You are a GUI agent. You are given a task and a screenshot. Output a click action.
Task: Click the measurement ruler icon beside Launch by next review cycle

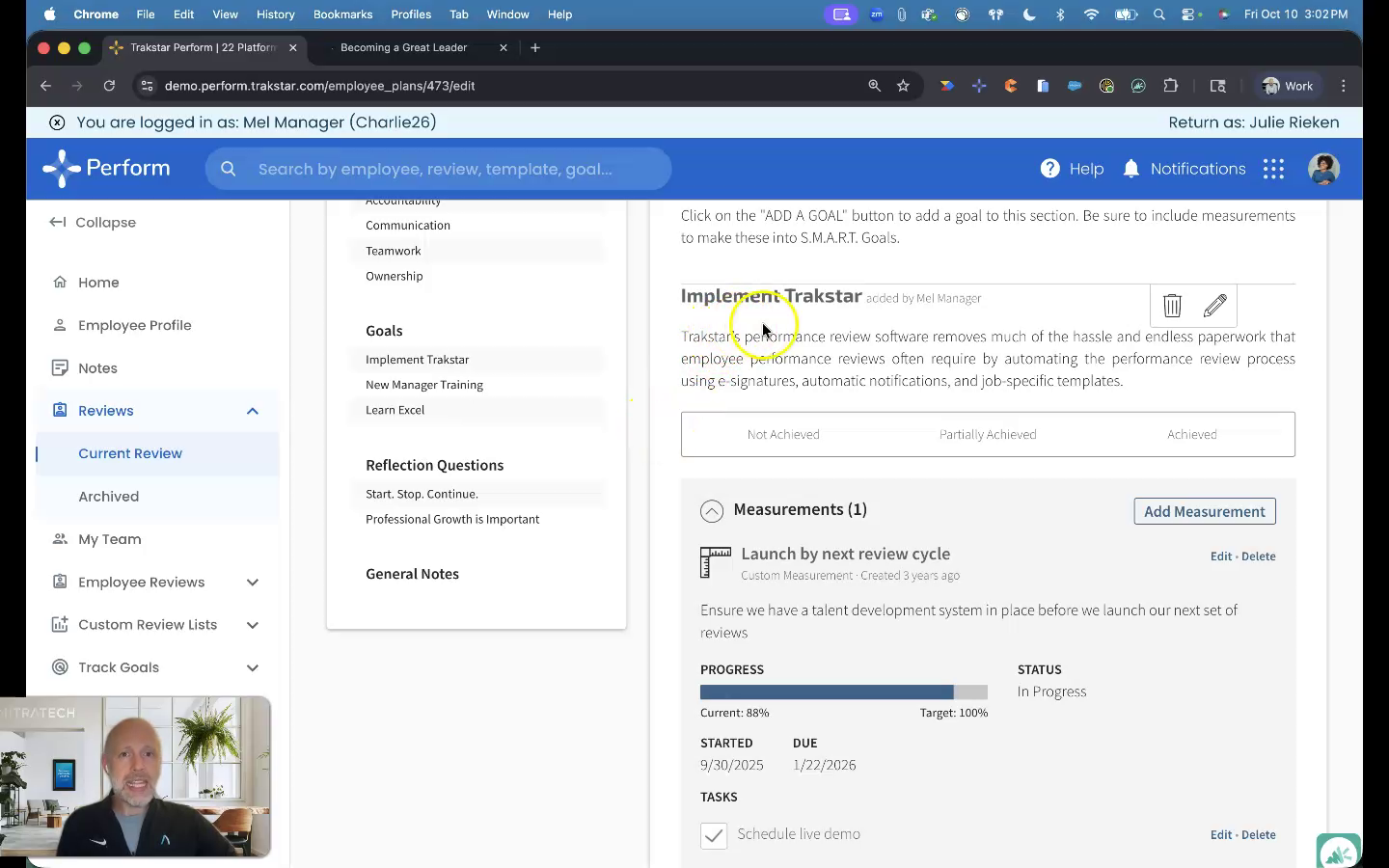[x=716, y=562]
